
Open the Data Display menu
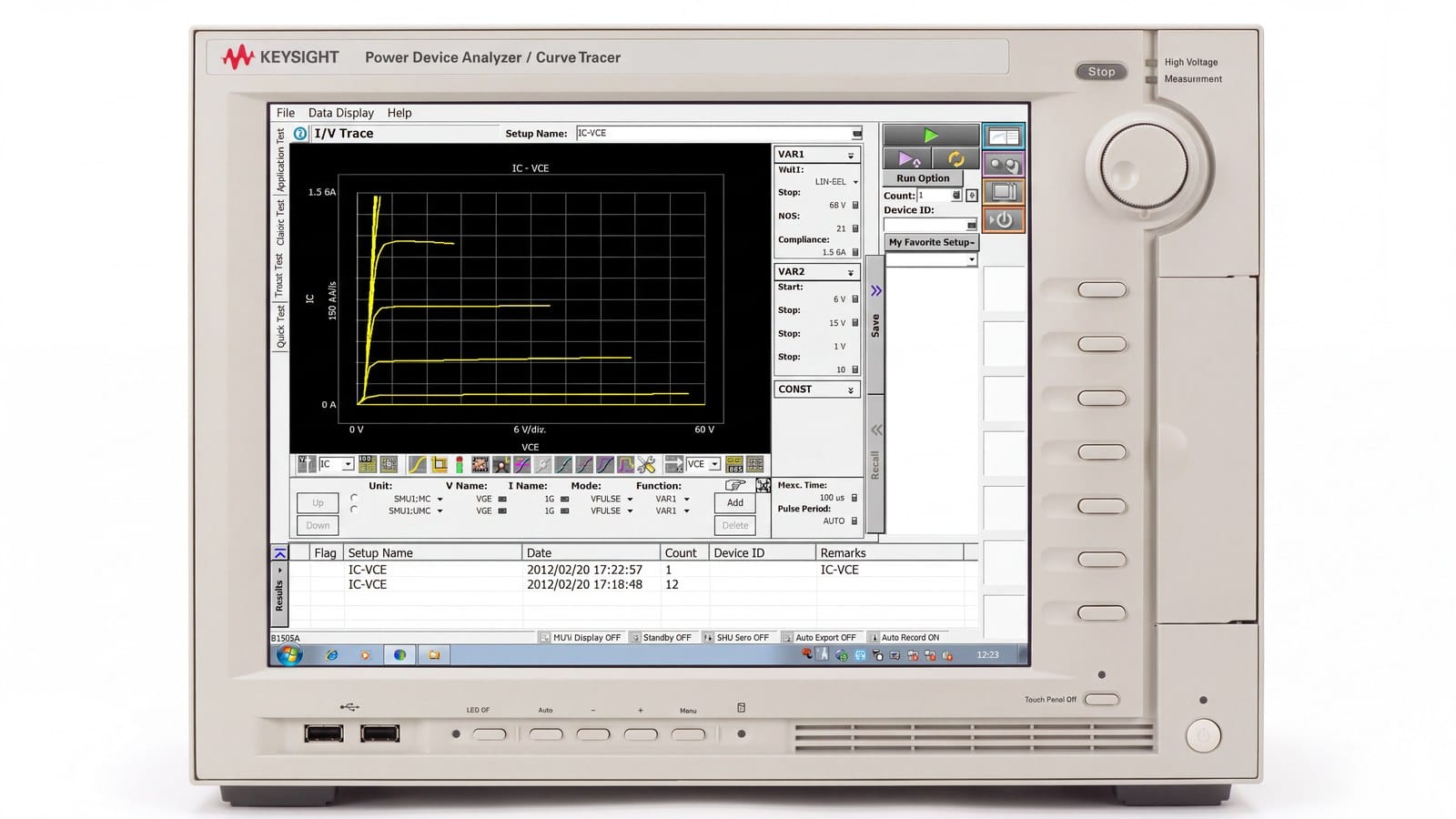(341, 113)
